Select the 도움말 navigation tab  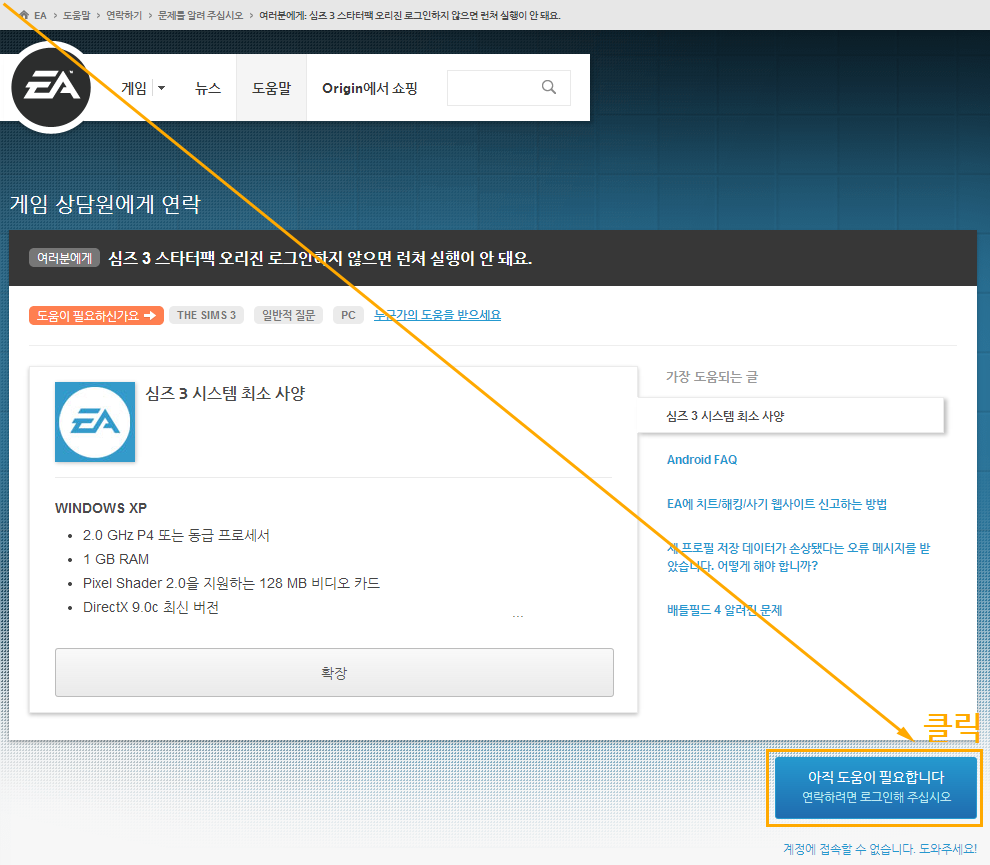point(271,88)
